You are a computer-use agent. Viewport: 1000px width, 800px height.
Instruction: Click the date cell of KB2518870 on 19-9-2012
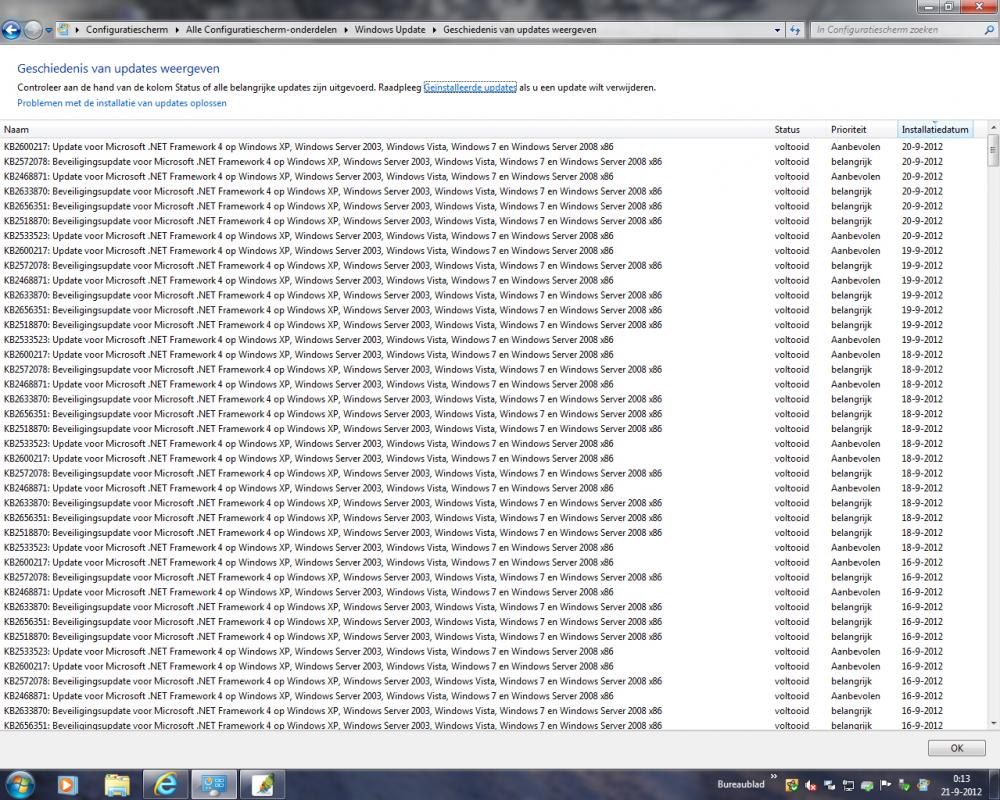(x=922, y=325)
